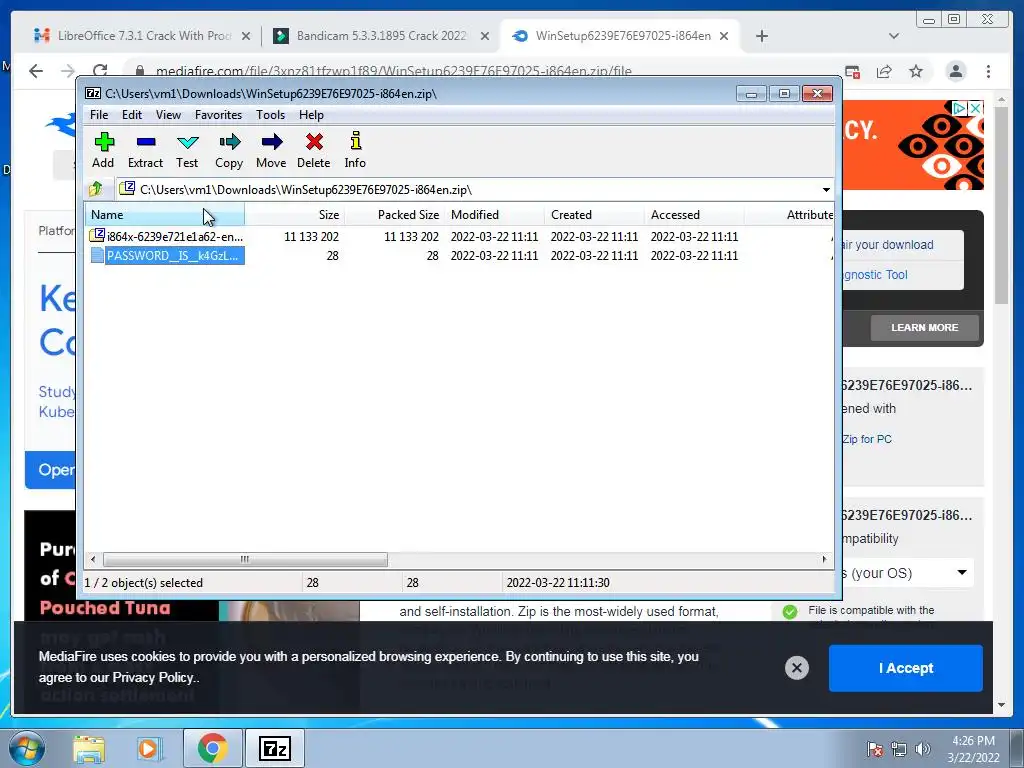Click the Extract toolbar icon
Viewport: 1024px width, 768px height.
tap(145, 150)
